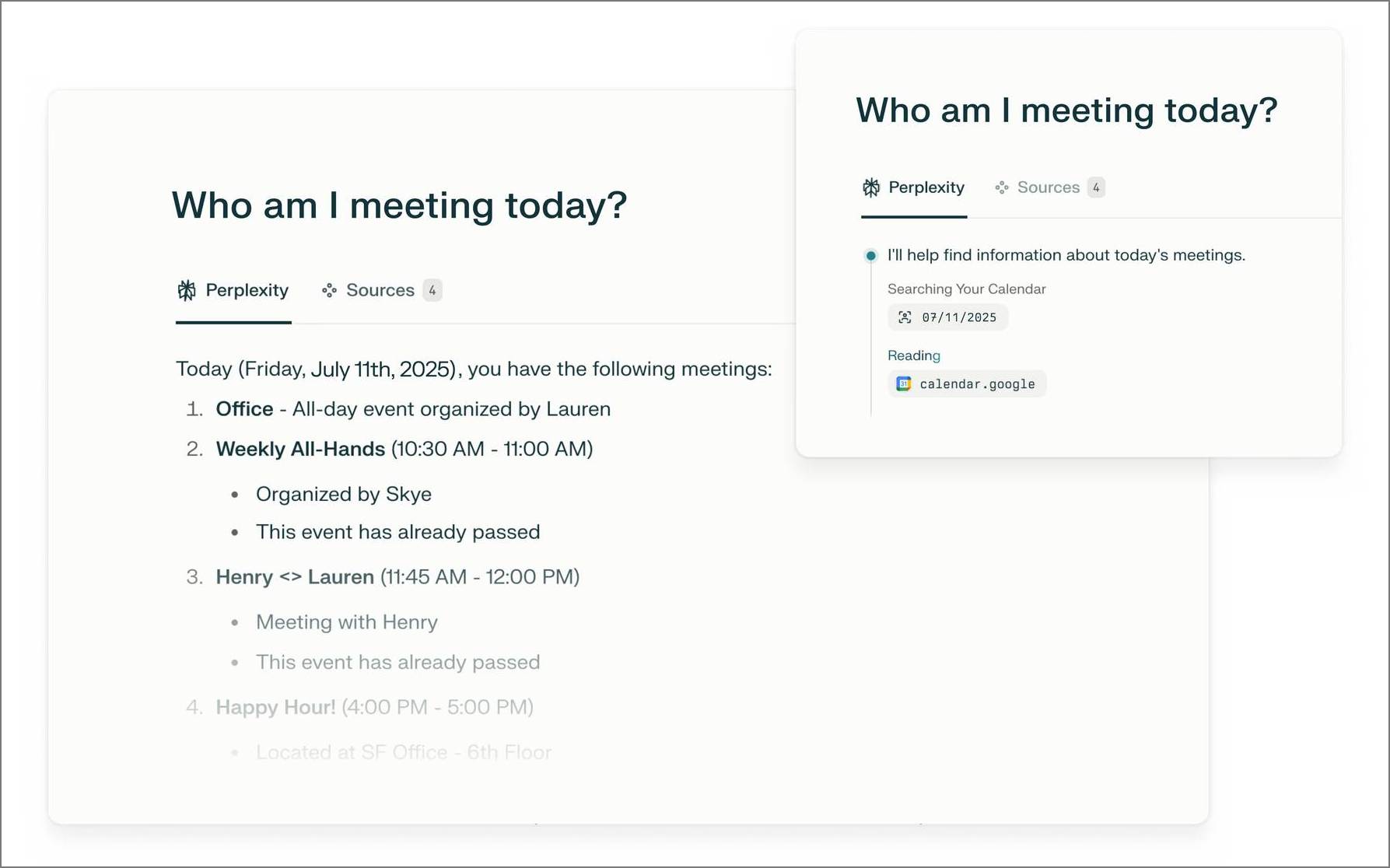Screen dimensions: 1390x868
Task: Click the Sources dots icon on the back card
Action: click(x=1002, y=187)
